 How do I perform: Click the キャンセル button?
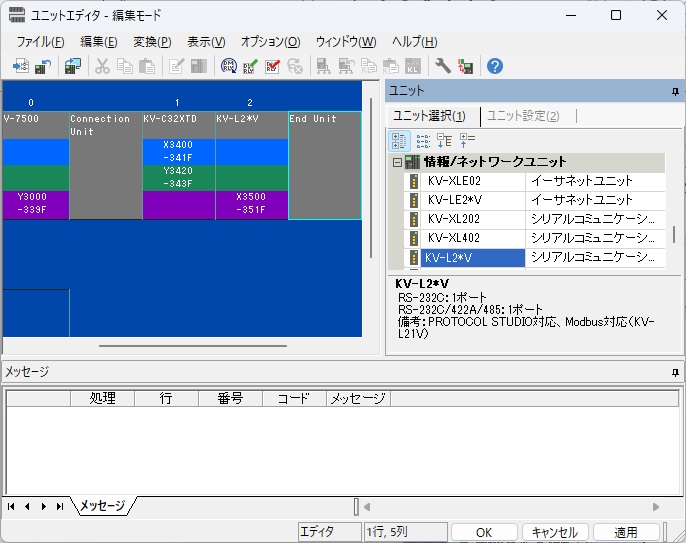554,532
